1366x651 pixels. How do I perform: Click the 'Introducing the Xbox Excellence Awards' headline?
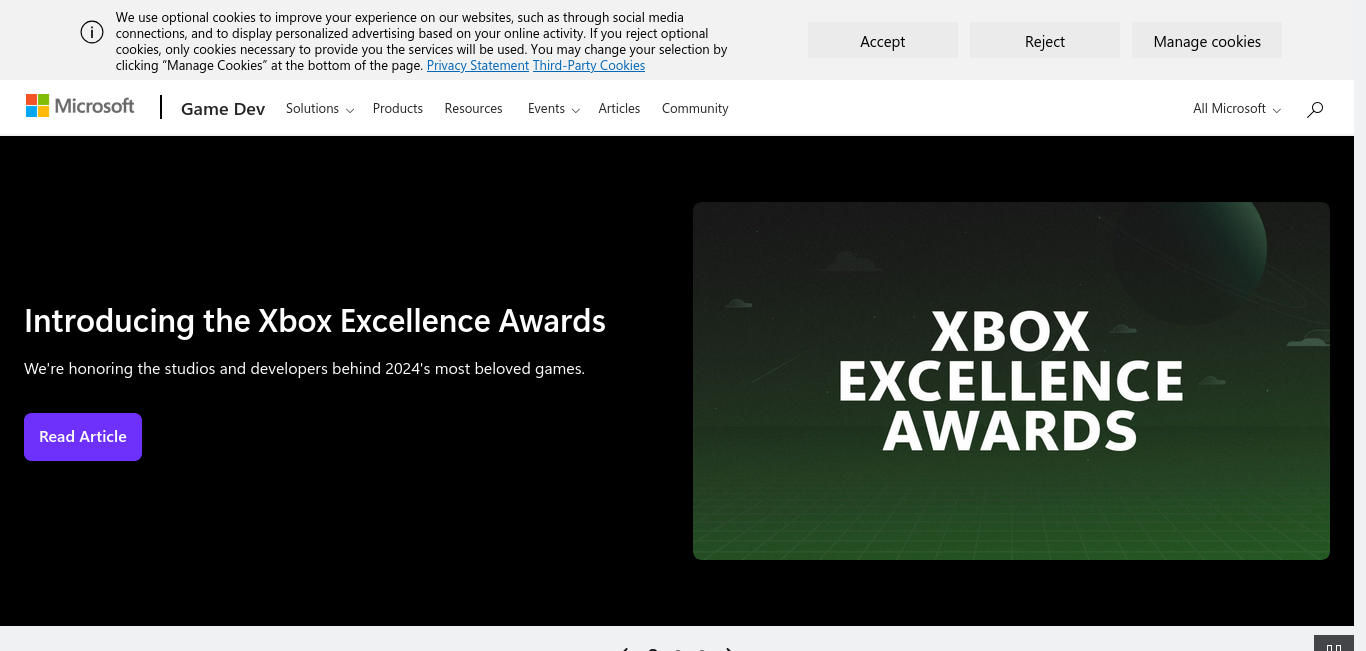pyautogui.click(x=315, y=320)
